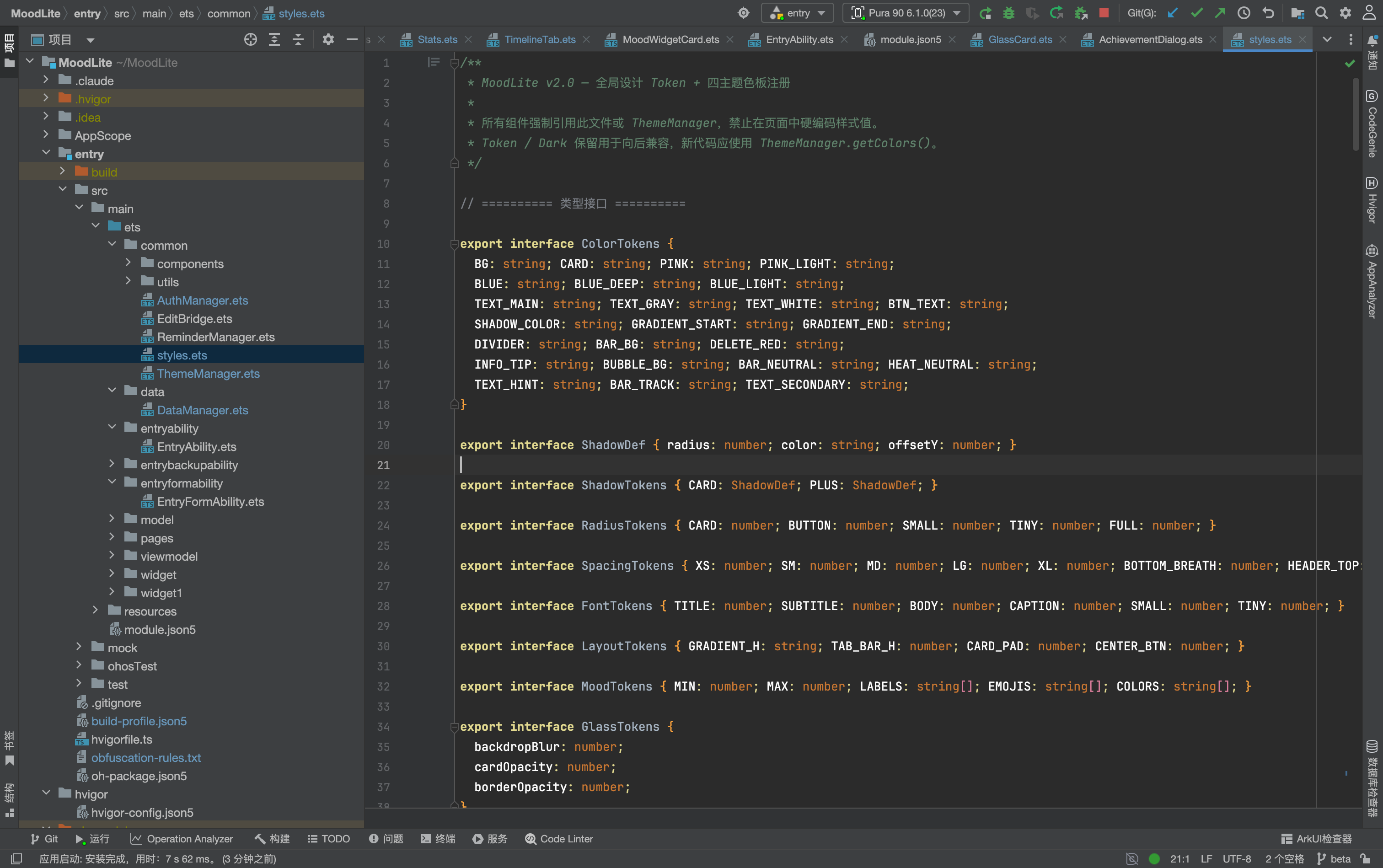The width and height of the screenshot is (1383, 868).
Task: Open ThemeManager.ets in the project tree
Action: point(208,374)
